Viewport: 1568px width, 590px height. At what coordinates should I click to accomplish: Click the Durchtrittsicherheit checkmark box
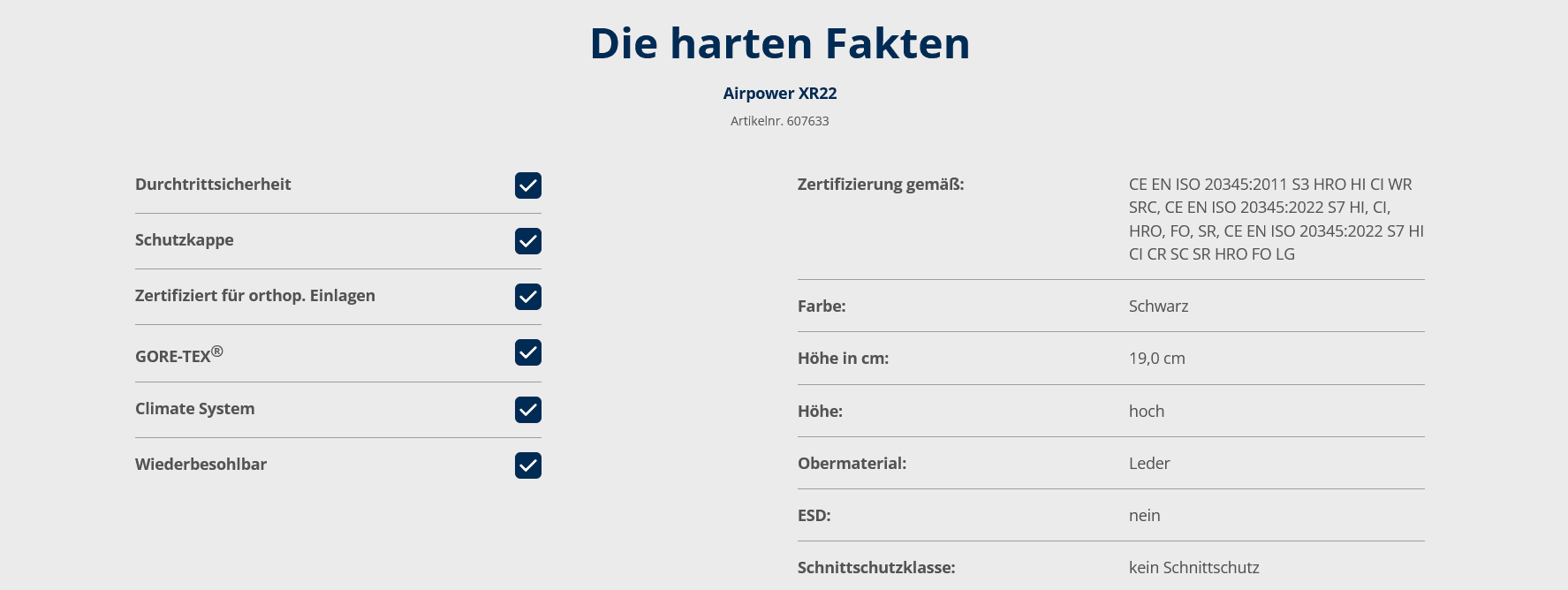528,185
